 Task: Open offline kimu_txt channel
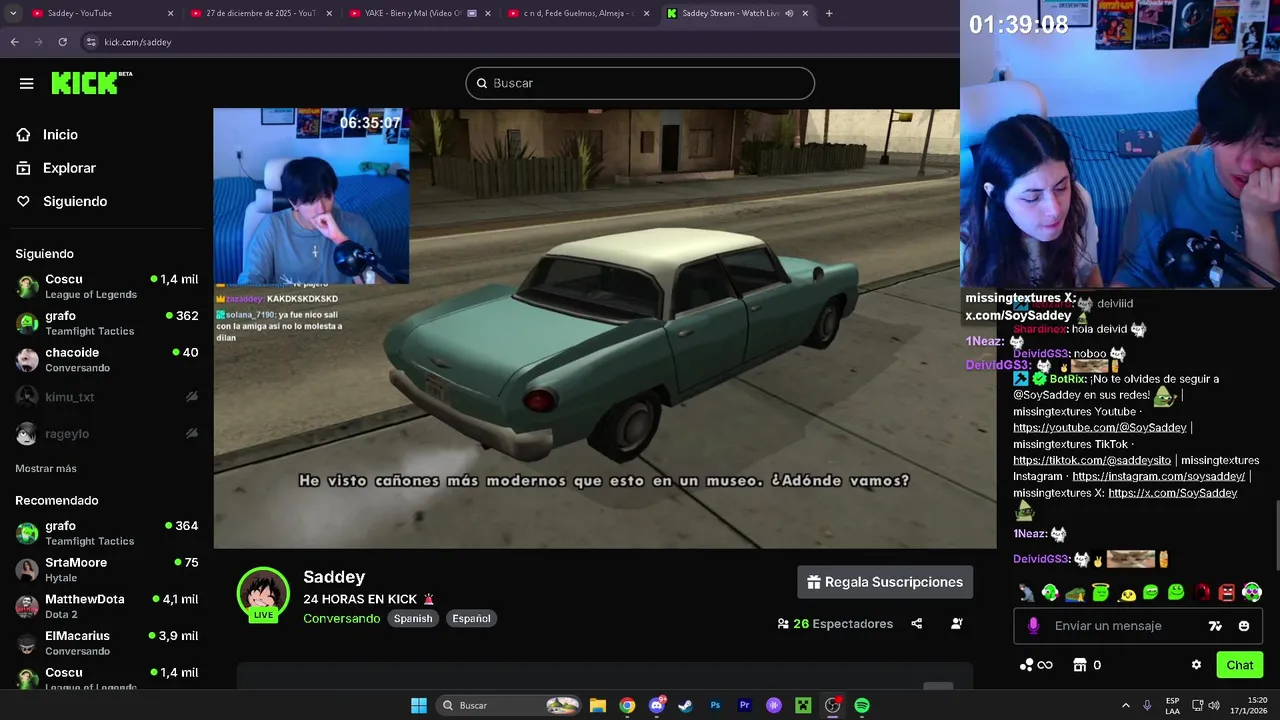click(x=106, y=397)
